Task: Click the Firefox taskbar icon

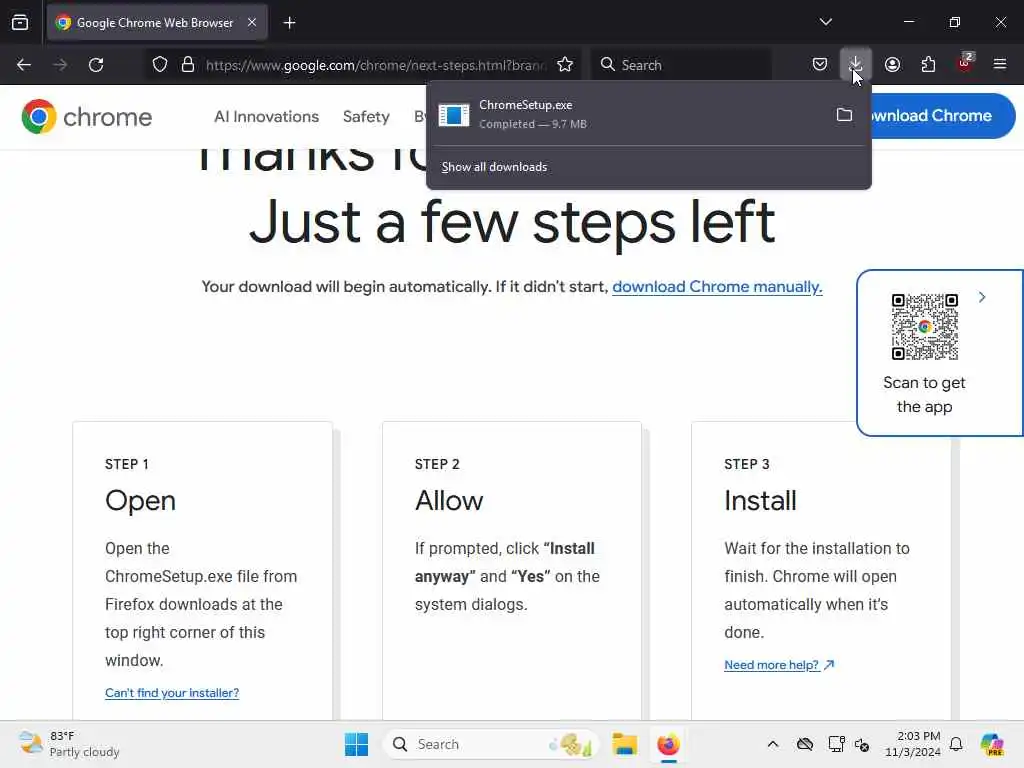Action: tap(668, 744)
